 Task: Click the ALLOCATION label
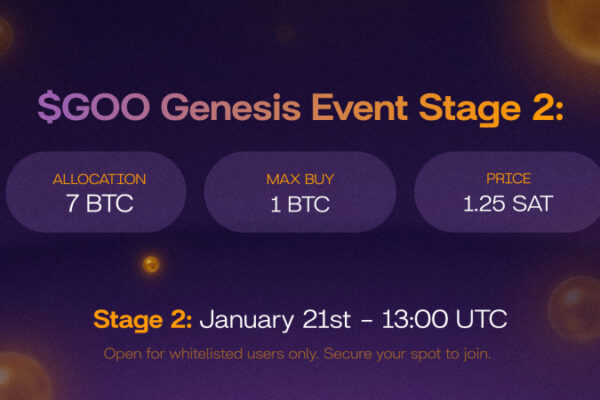point(97,180)
